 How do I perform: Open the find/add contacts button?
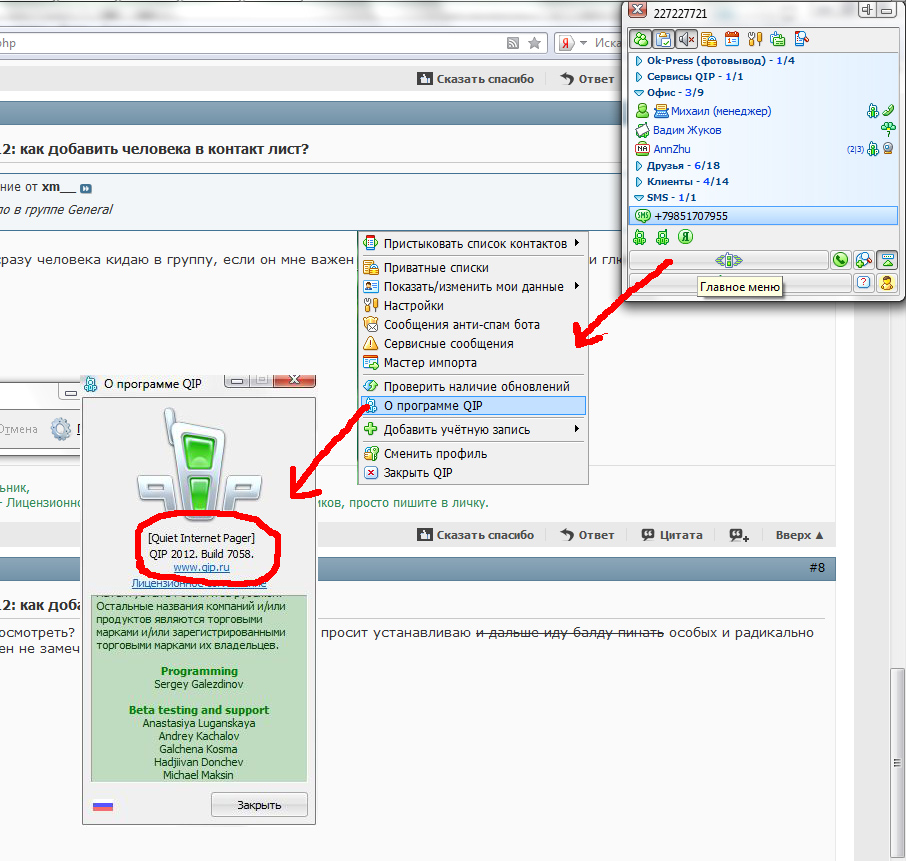click(x=864, y=260)
